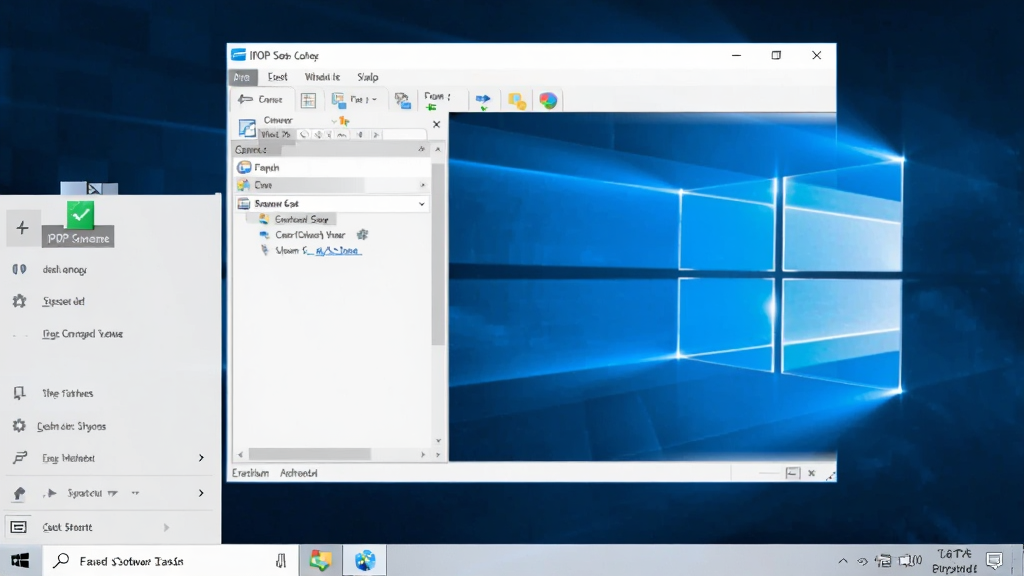1024x576 pixels.
Task: Click the down arrow of the panel's vertical scrollbar
Action: coord(438,441)
